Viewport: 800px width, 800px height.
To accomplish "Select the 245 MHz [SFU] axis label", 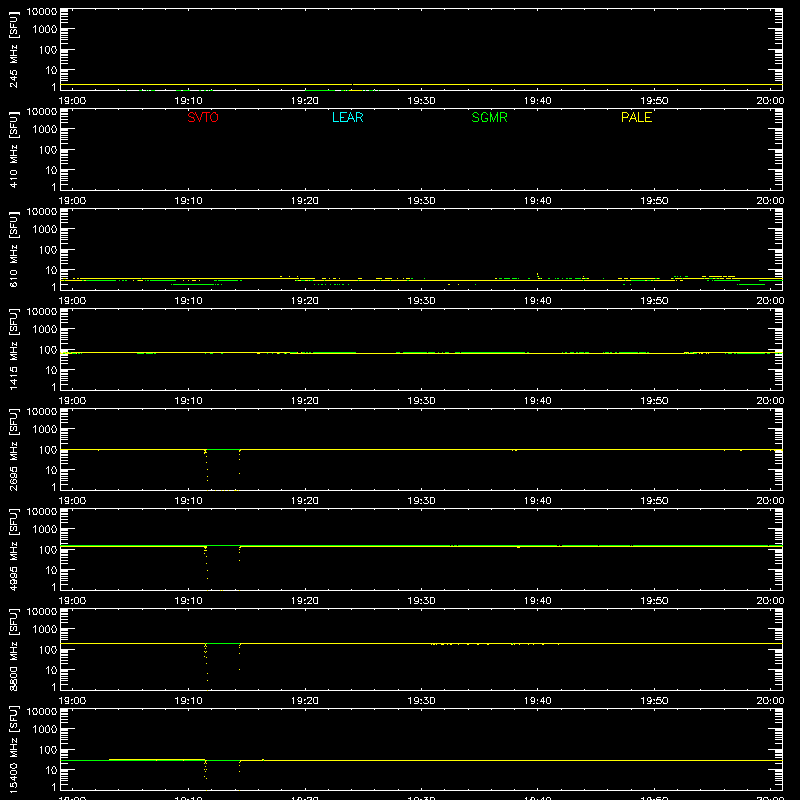I will tap(13, 49).
